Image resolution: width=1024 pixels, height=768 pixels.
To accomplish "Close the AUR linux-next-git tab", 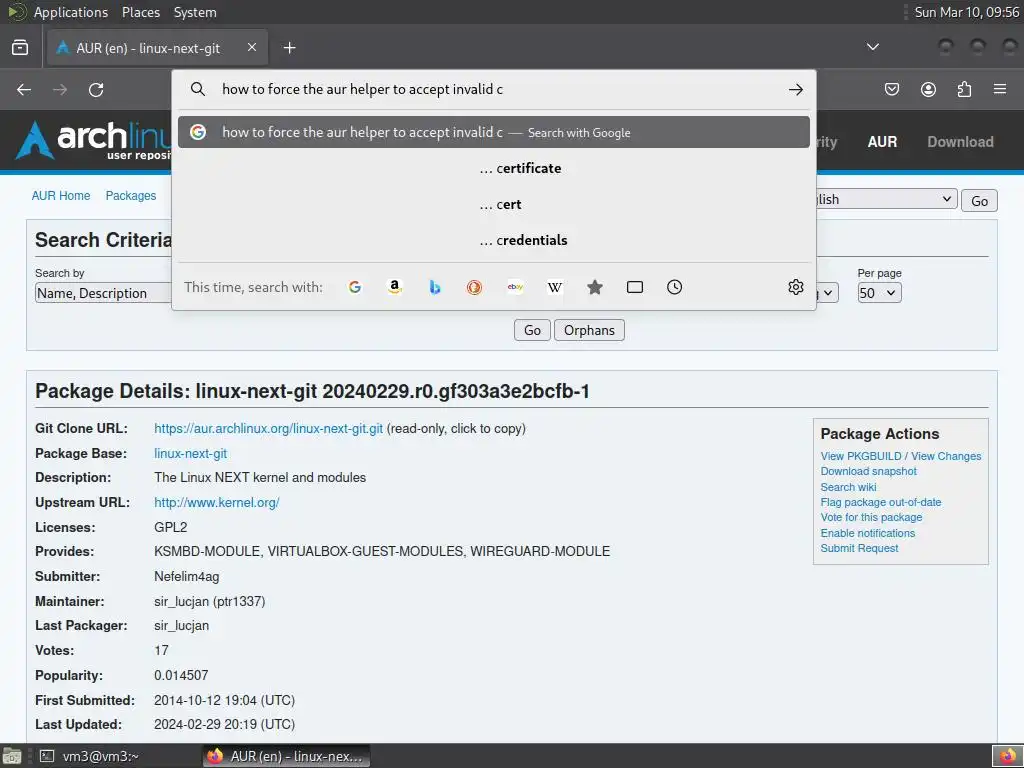I will tap(251, 47).
